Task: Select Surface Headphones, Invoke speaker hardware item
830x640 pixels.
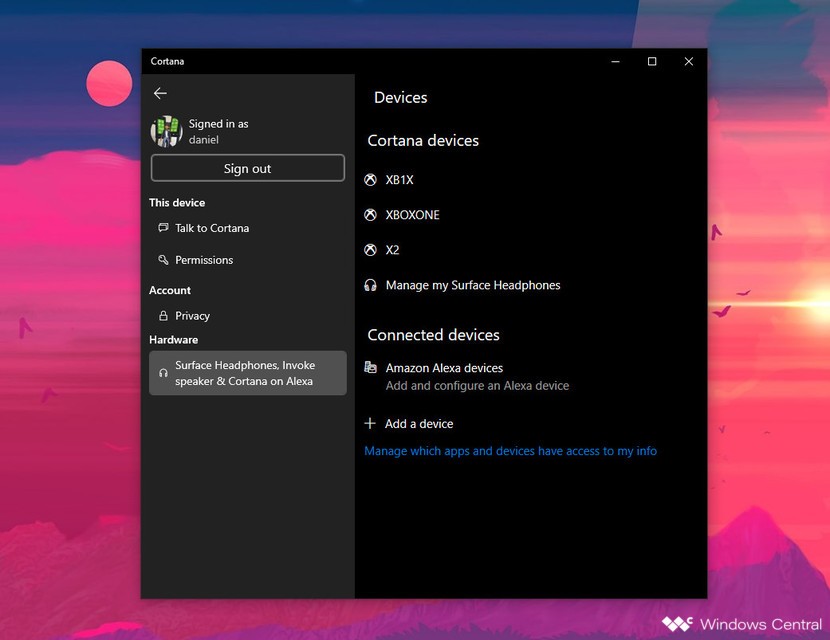Action: [247, 373]
